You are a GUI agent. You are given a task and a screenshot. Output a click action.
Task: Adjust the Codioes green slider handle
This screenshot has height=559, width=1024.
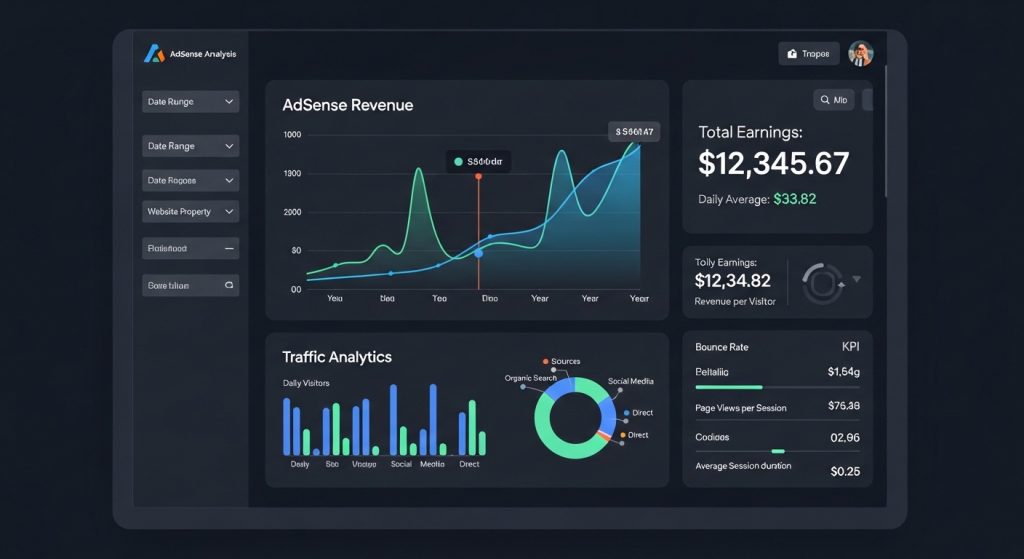point(778,451)
